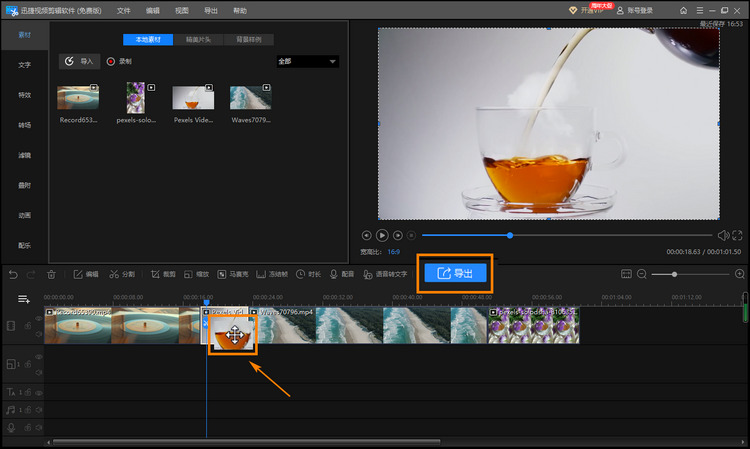750x449 pixels.
Task: Zoom in the timeline with plus magnifier
Action: coord(739,274)
